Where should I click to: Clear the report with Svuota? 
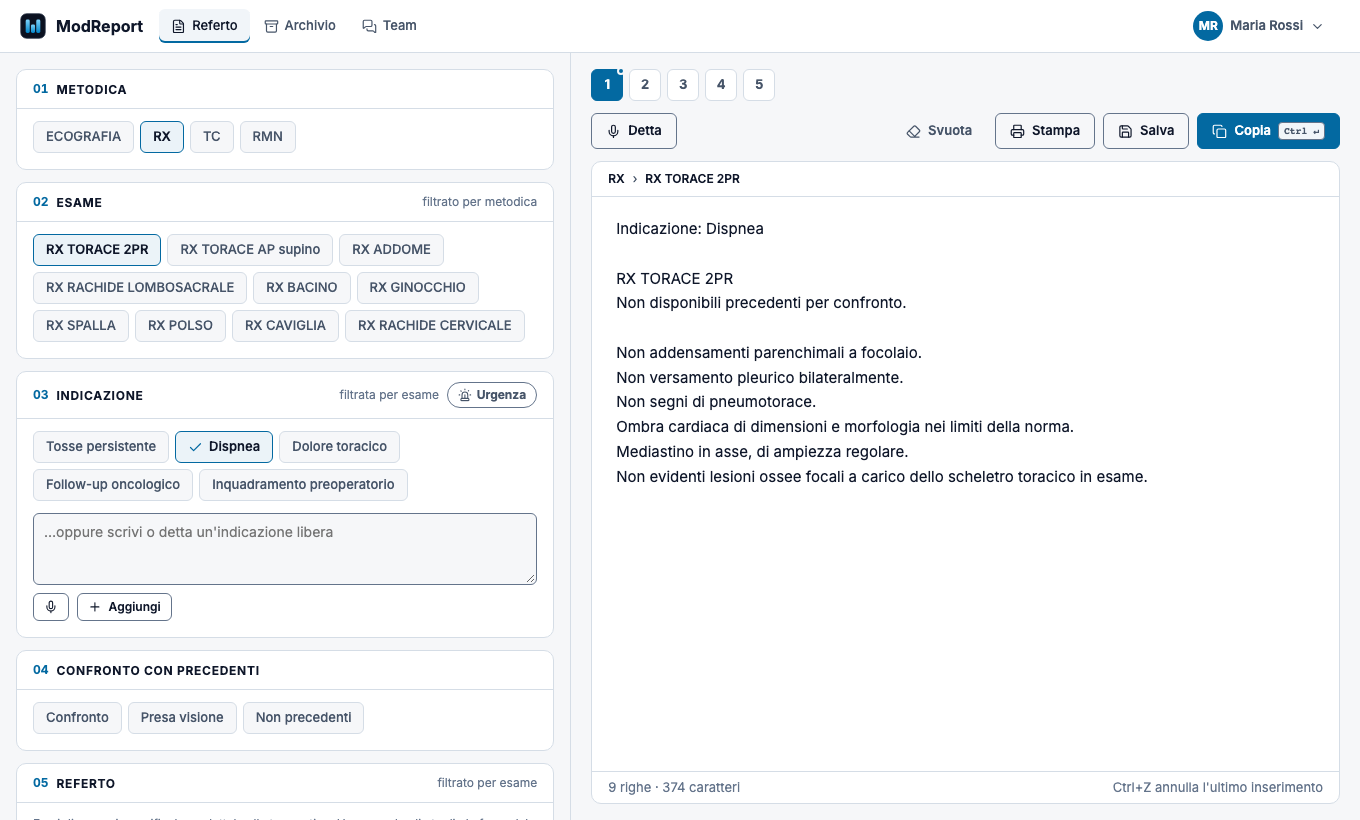(939, 131)
